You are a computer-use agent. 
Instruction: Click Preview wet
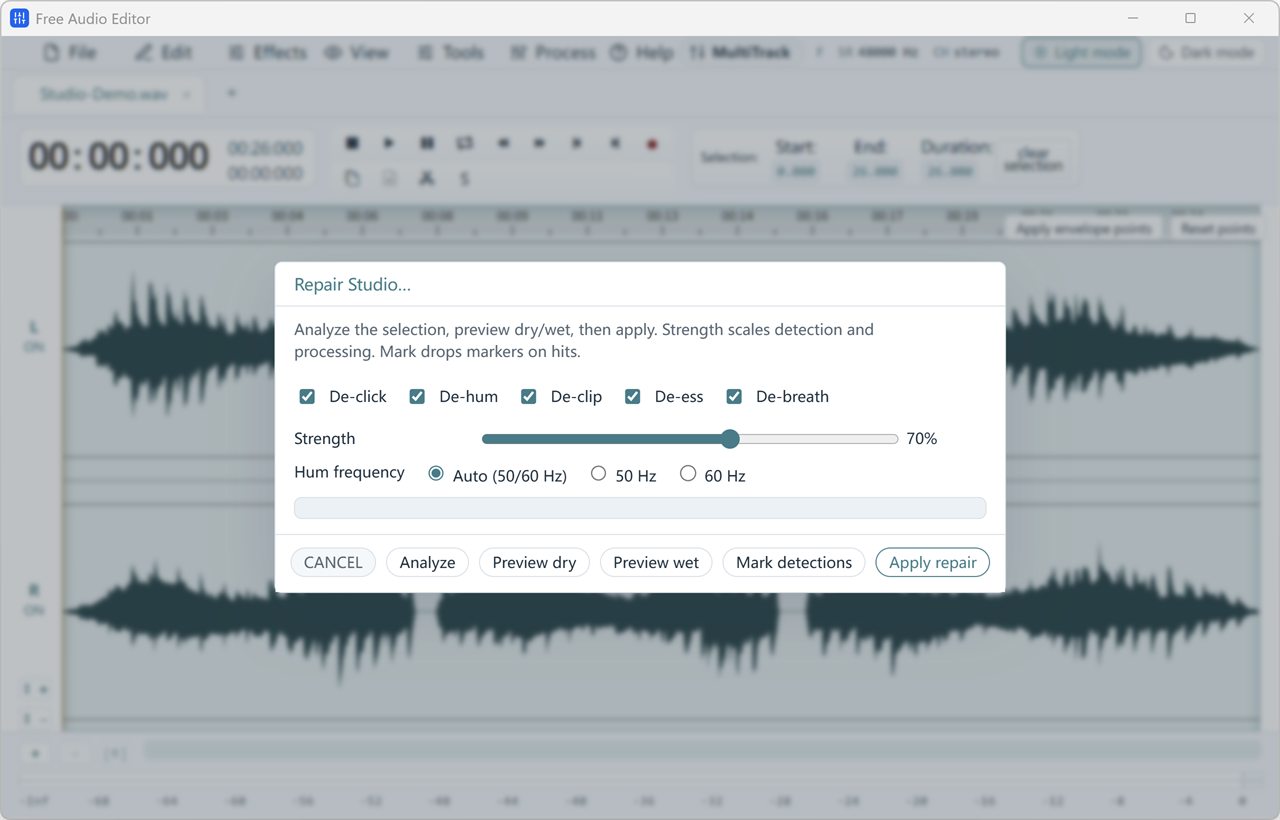656,562
